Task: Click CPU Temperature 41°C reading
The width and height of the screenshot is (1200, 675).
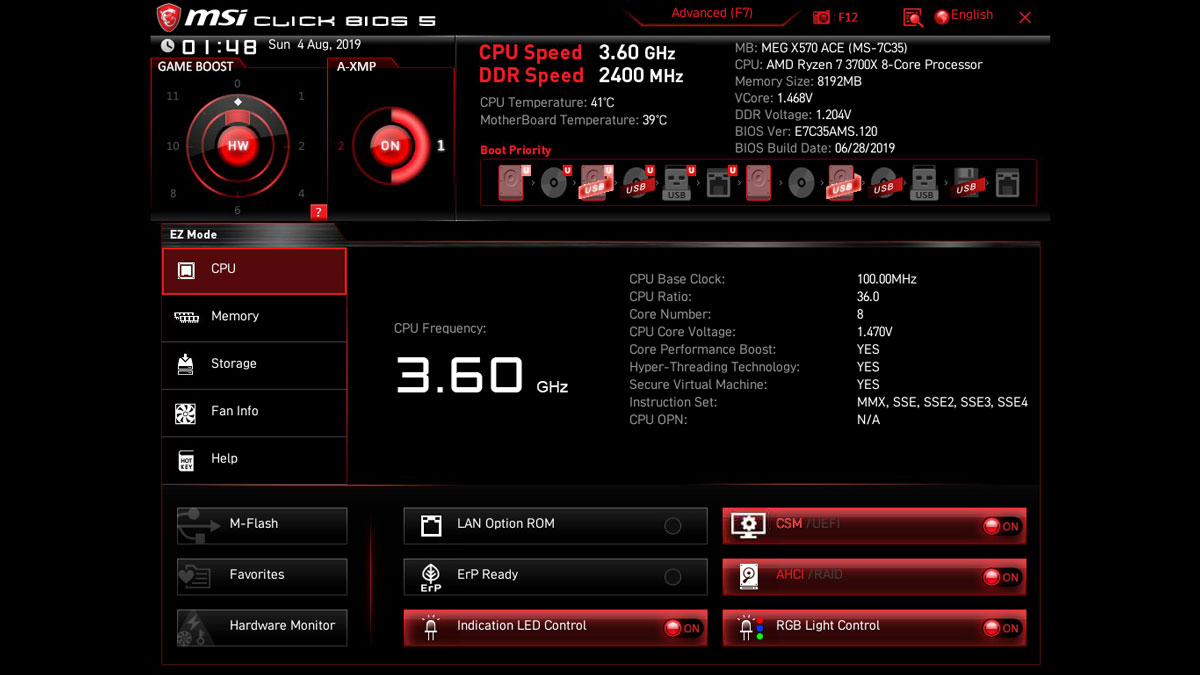Action: tap(547, 103)
